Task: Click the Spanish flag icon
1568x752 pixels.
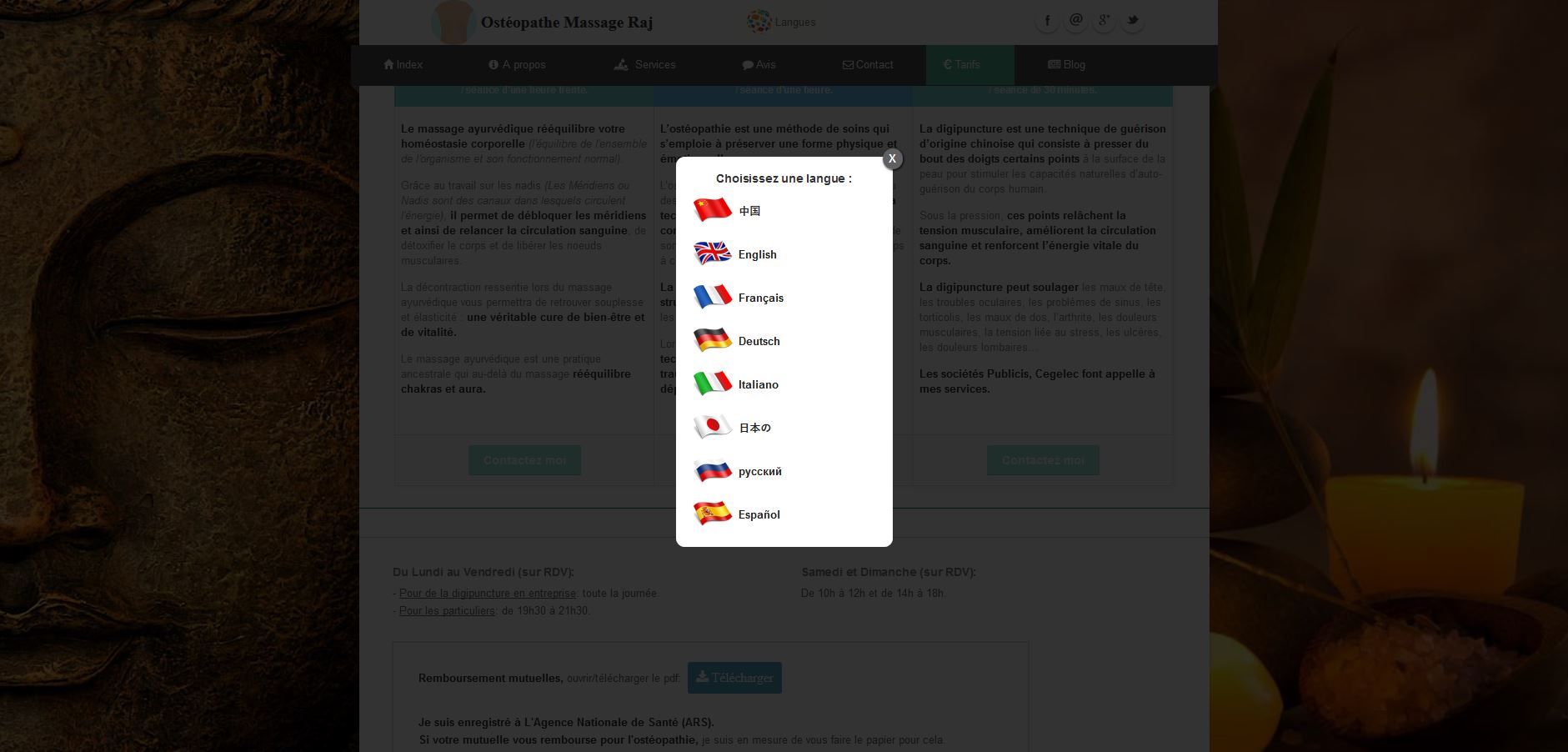Action: pyautogui.click(x=713, y=513)
